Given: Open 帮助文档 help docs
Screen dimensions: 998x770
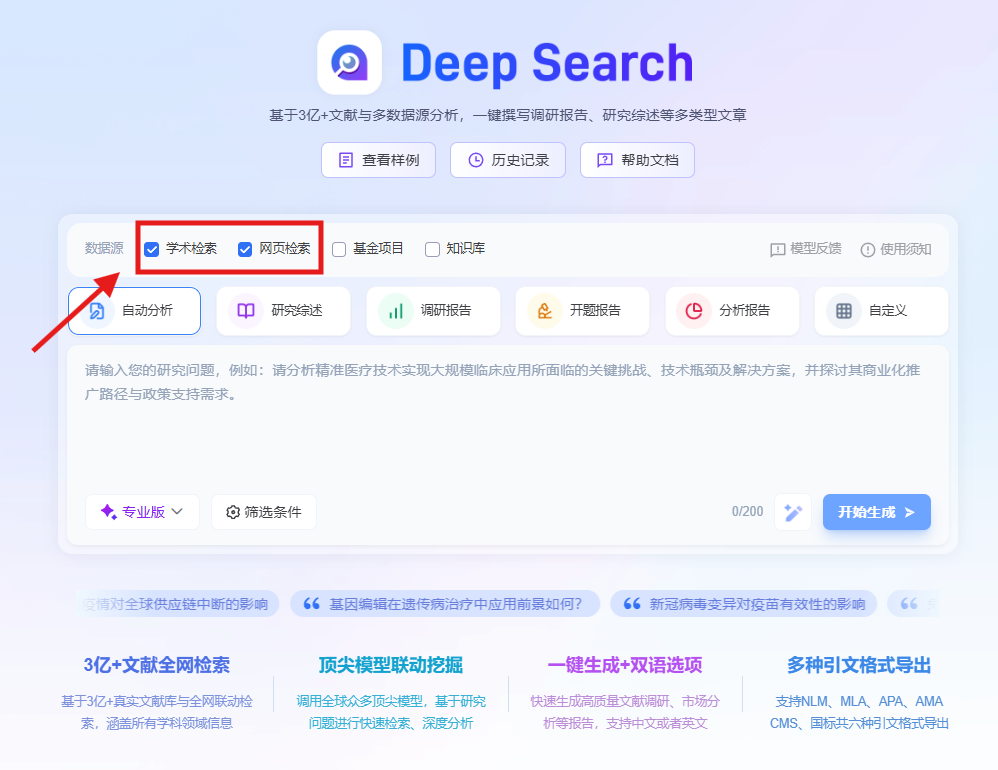Looking at the screenshot, I should tap(637, 160).
